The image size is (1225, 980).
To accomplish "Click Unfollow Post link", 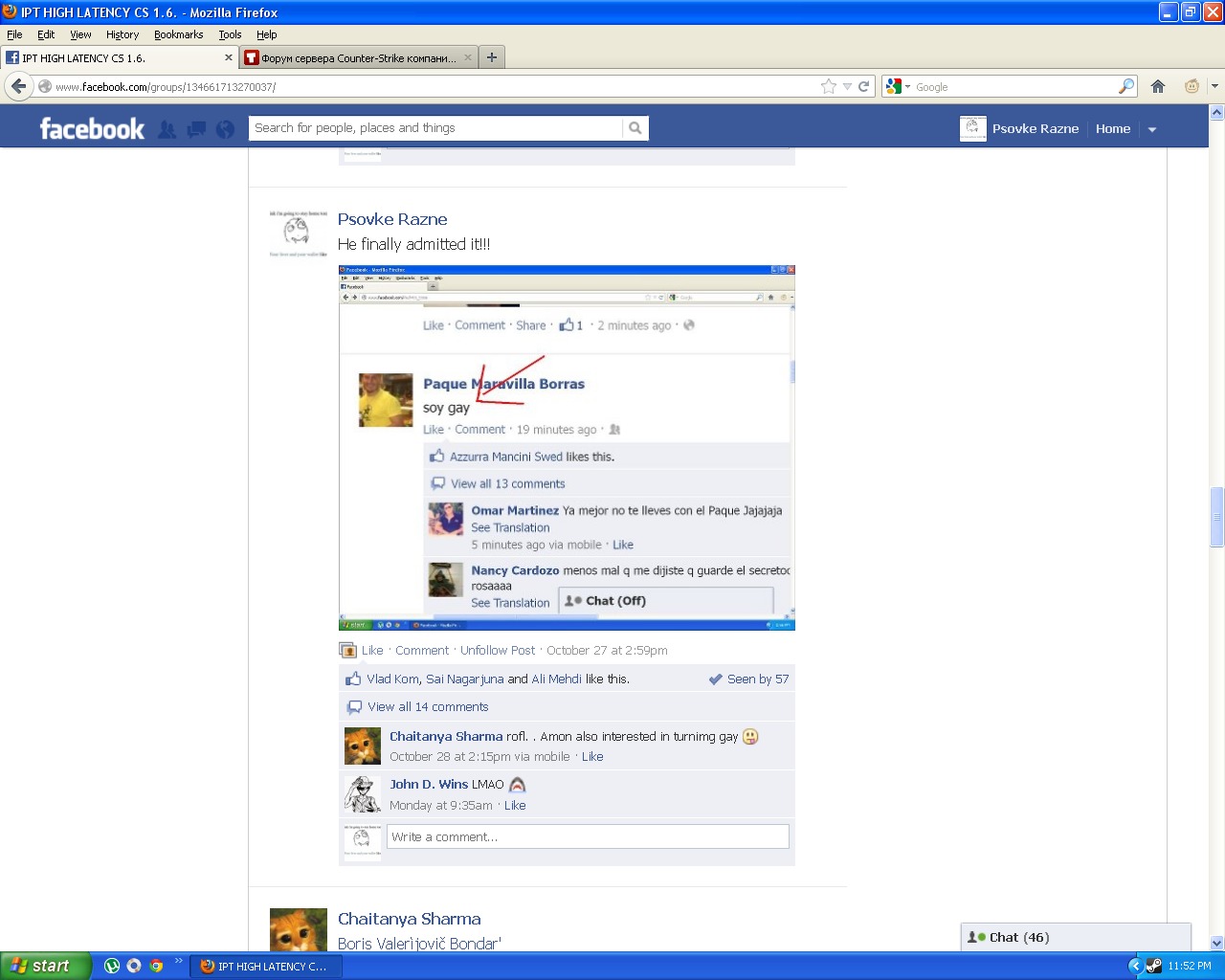I will pyautogui.click(x=498, y=650).
